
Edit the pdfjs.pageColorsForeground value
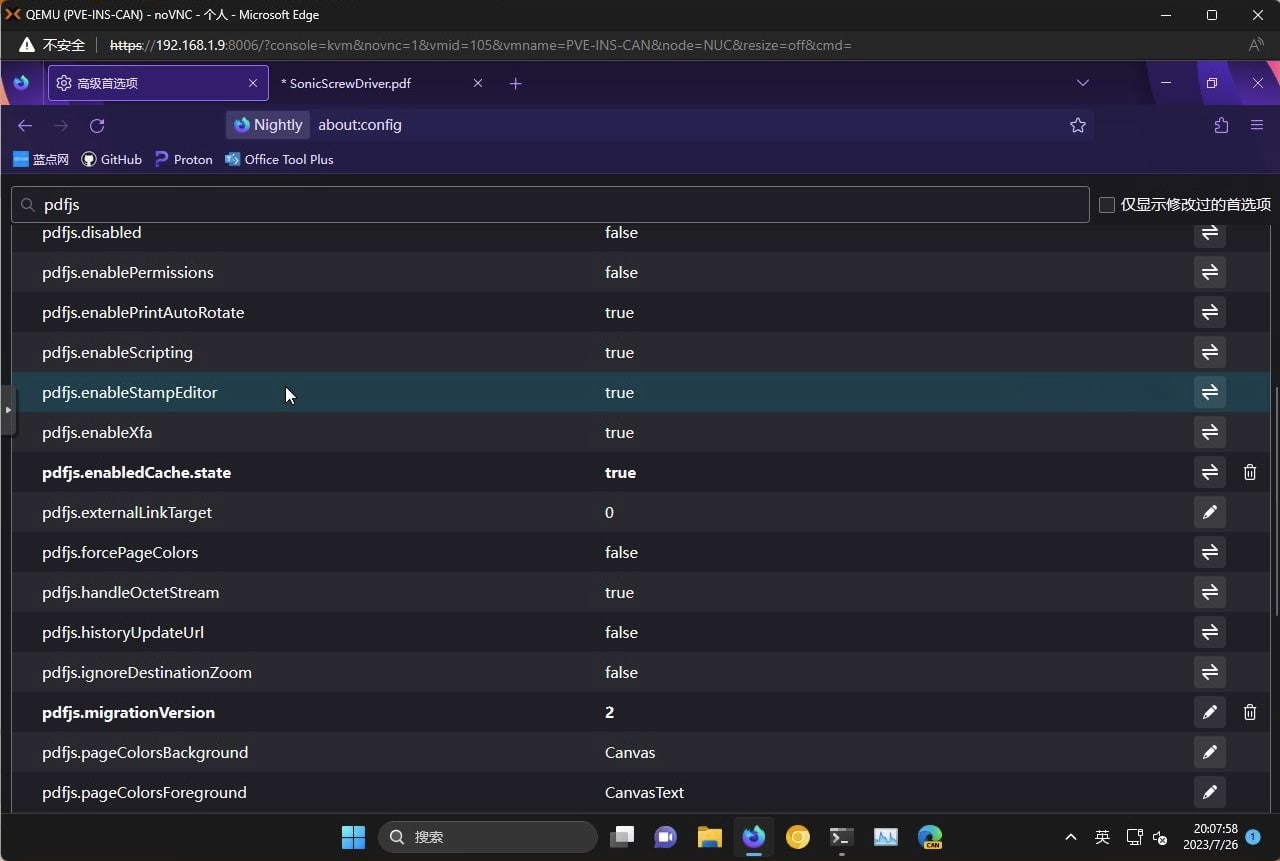coord(1209,792)
